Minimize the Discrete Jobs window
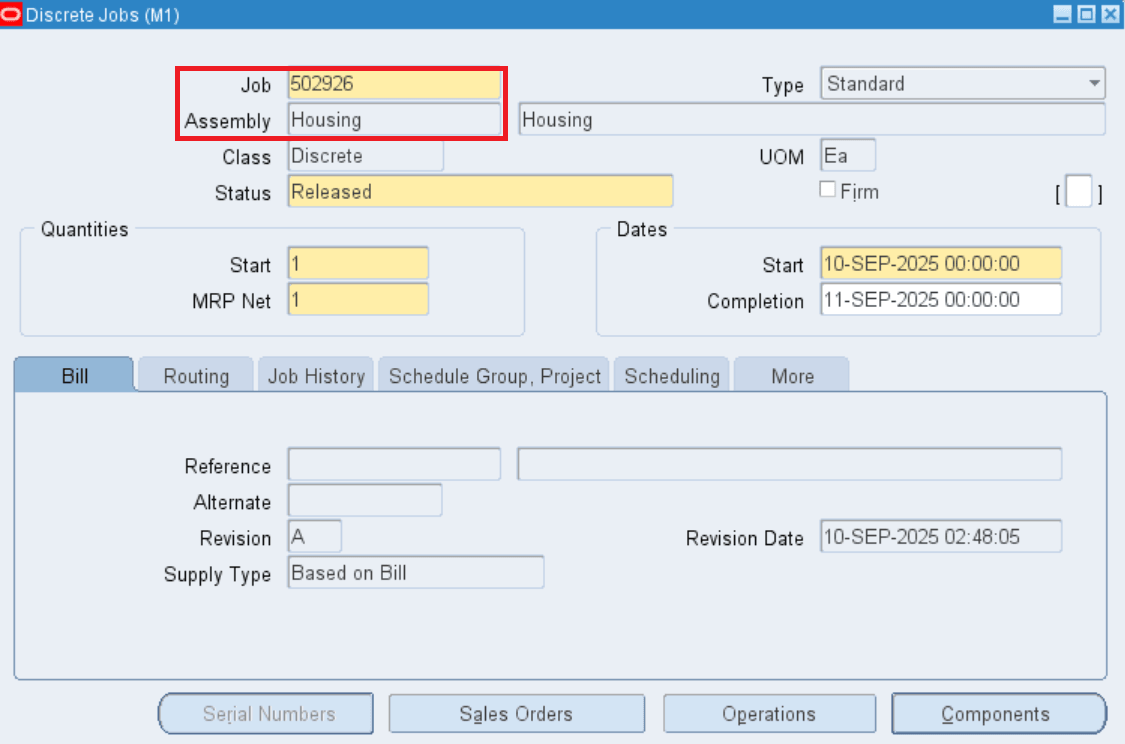 coord(1064,15)
